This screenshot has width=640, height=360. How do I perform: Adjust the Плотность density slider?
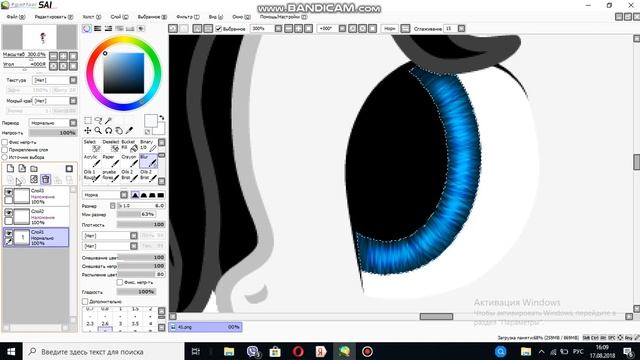point(140,224)
